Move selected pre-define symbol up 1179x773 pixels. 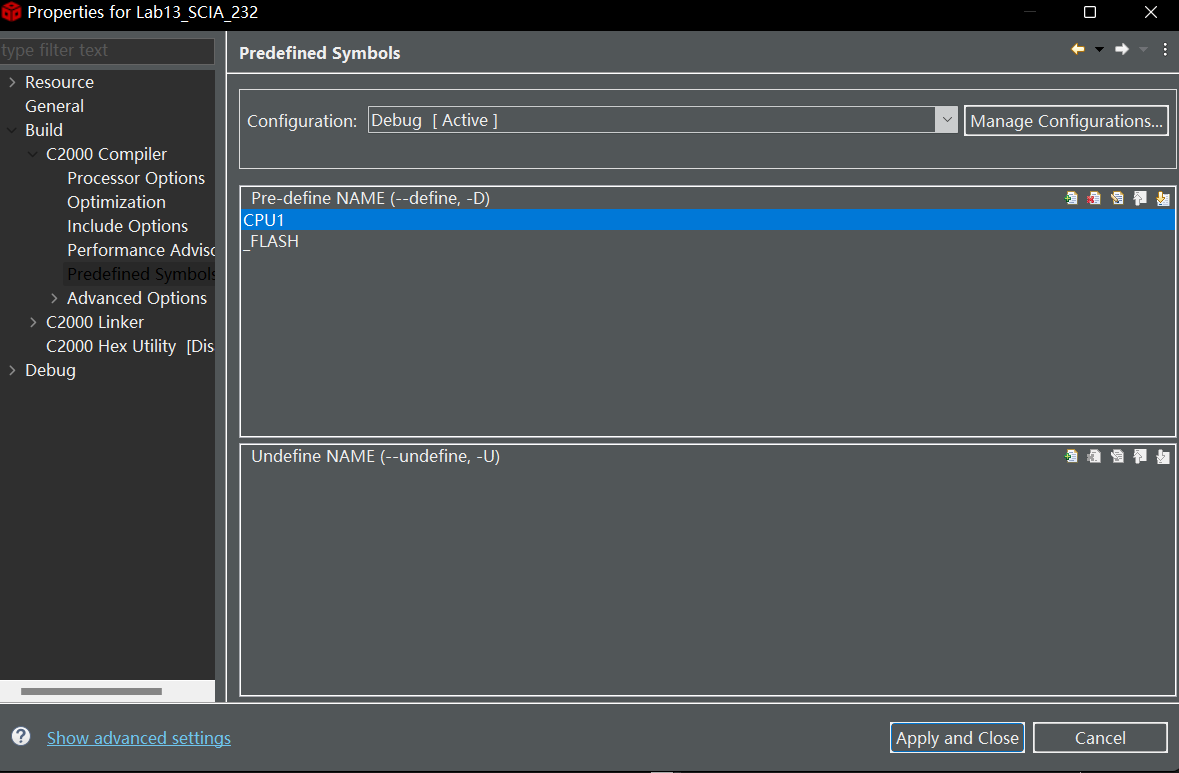tap(1140, 198)
